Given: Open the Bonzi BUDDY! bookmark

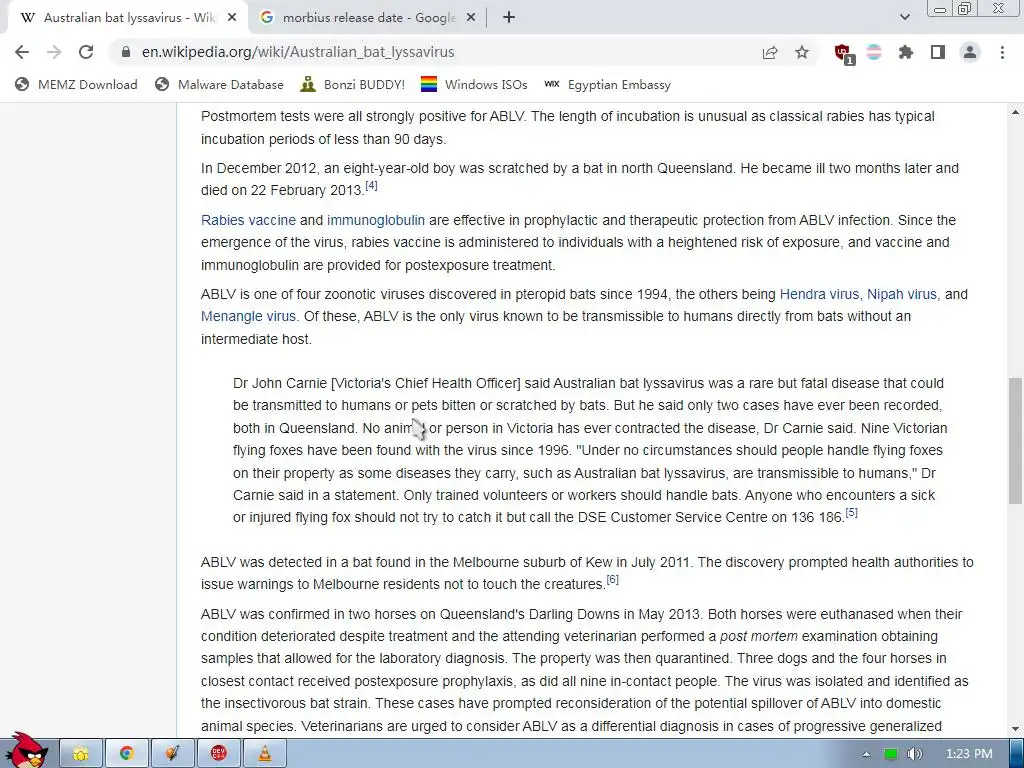Looking at the screenshot, I should point(353,85).
